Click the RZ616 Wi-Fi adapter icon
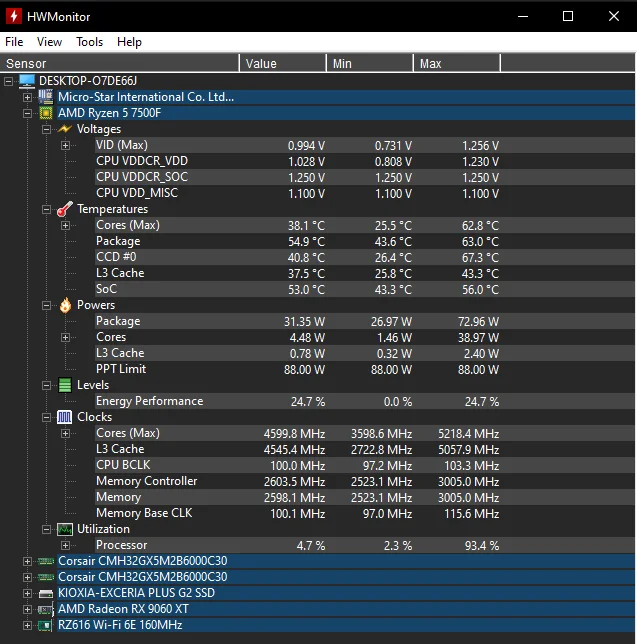637x644 pixels. [45, 626]
